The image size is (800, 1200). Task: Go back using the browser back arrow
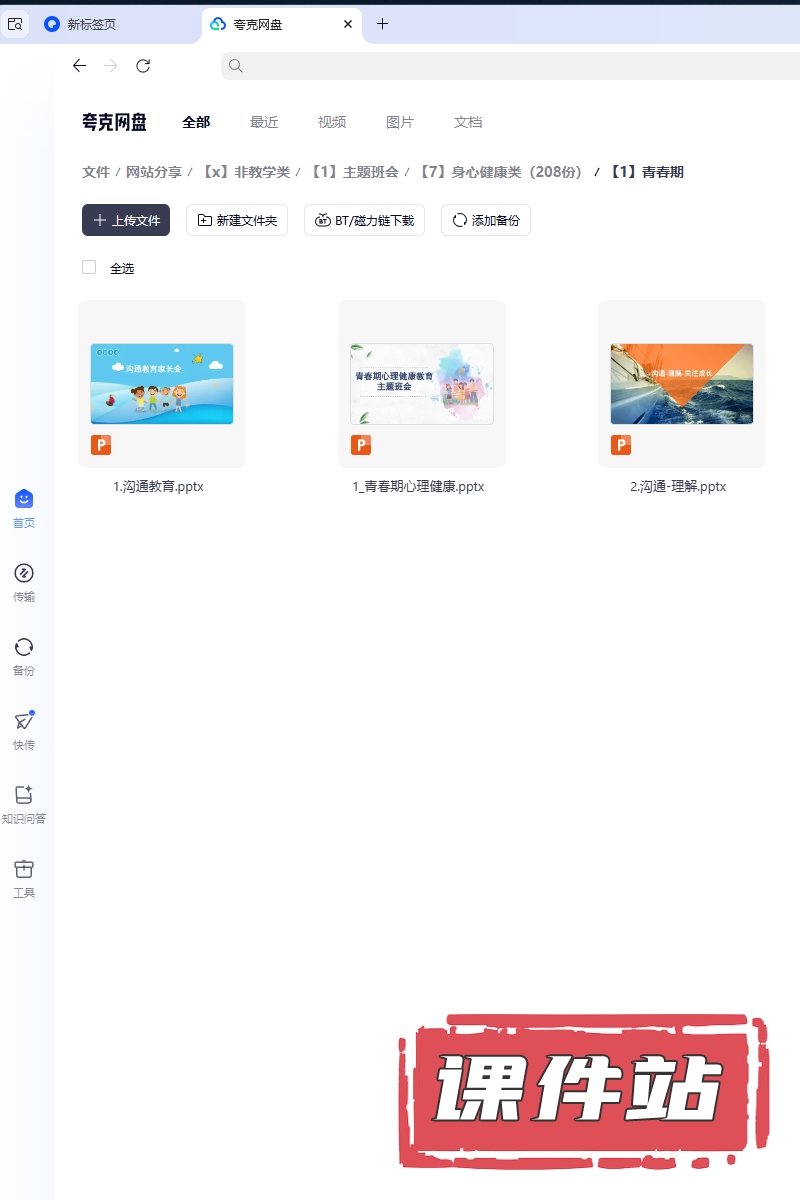(79, 66)
